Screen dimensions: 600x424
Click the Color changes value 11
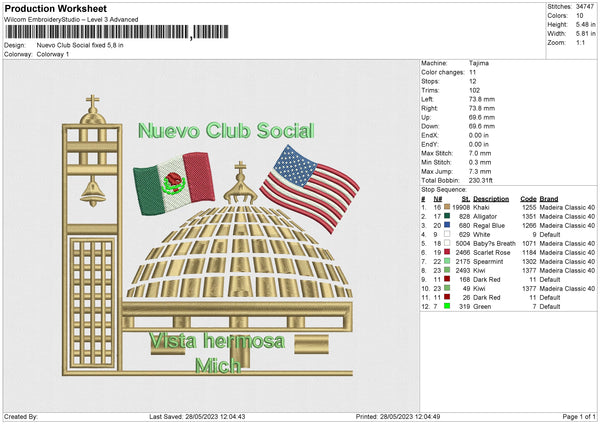473,72
